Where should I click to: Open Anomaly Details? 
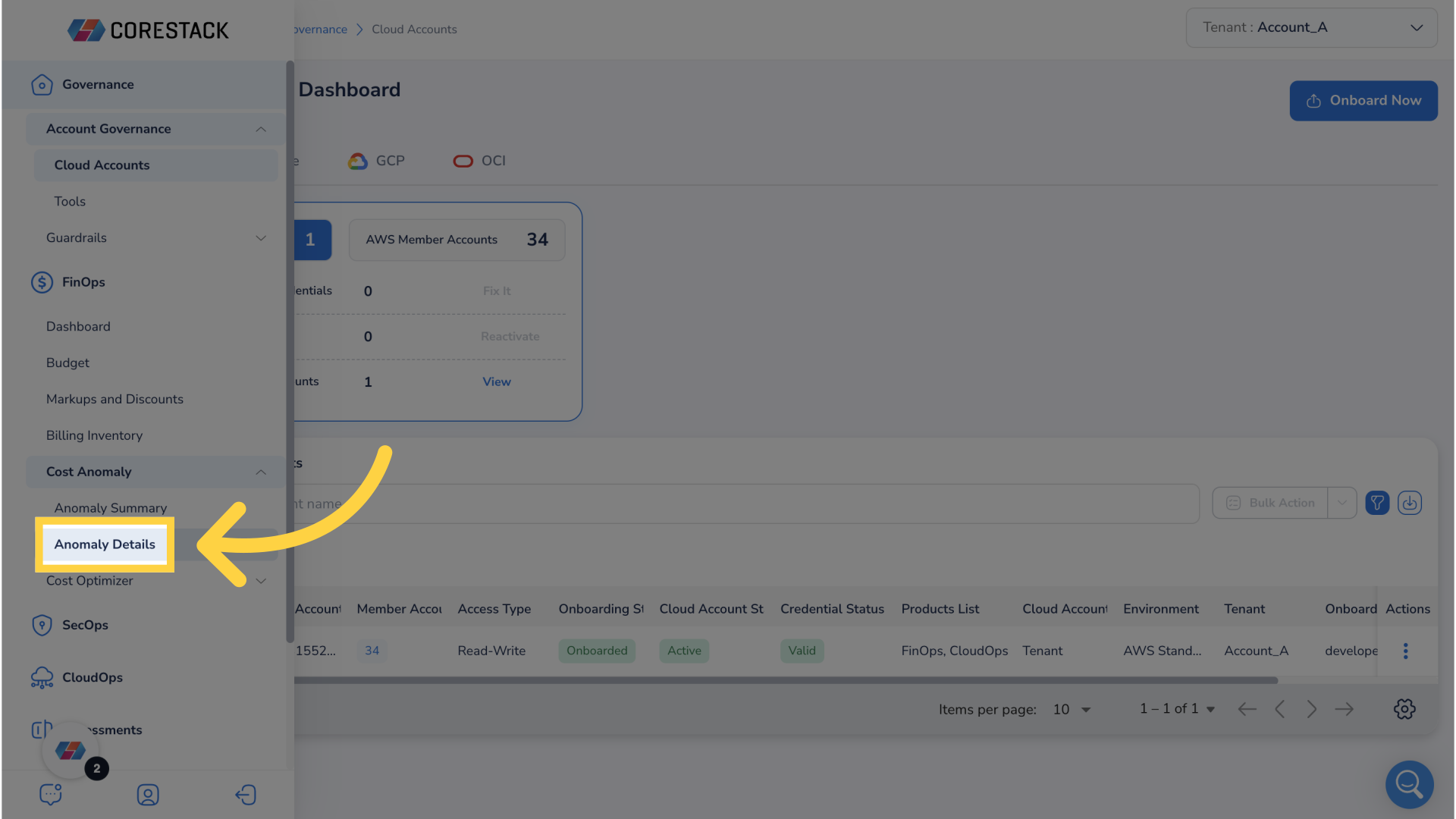pos(105,544)
